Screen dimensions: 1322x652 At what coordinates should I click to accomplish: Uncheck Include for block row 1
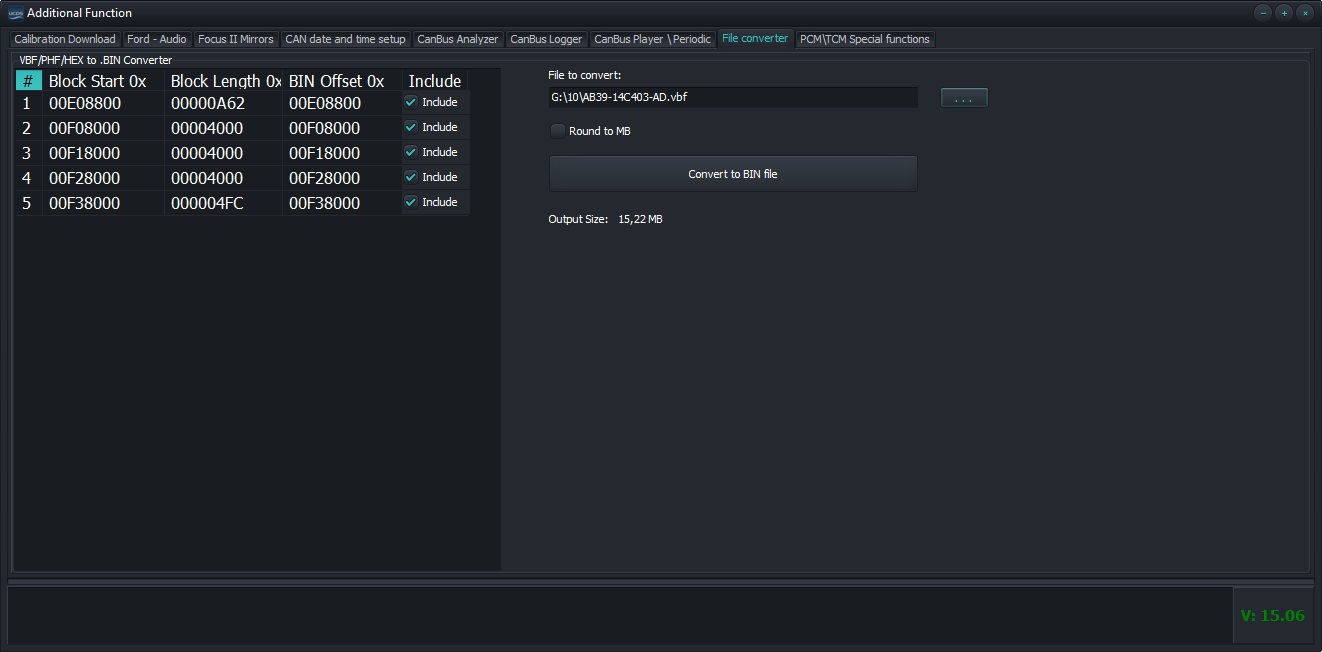tap(411, 102)
